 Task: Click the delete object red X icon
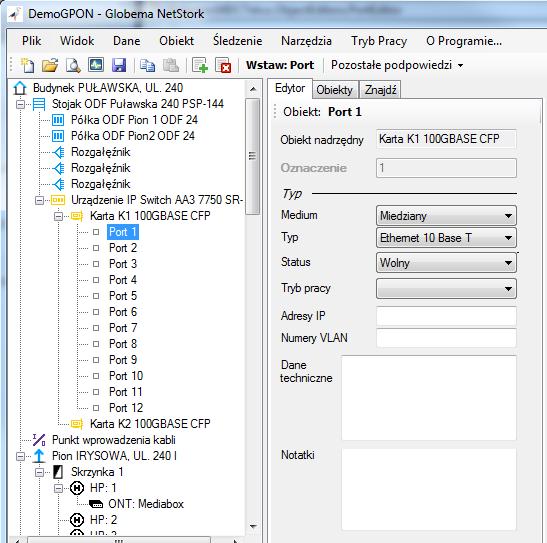(x=223, y=65)
